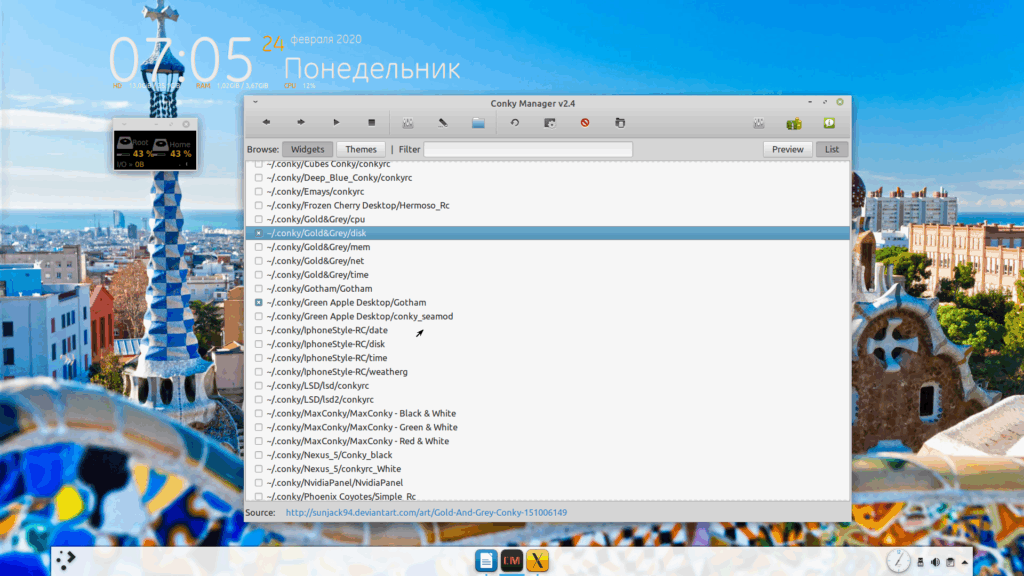Uncheck Green Apple Desktop/Gotham checkbox
This screenshot has width=1024, height=576.
[x=259, y=302]
